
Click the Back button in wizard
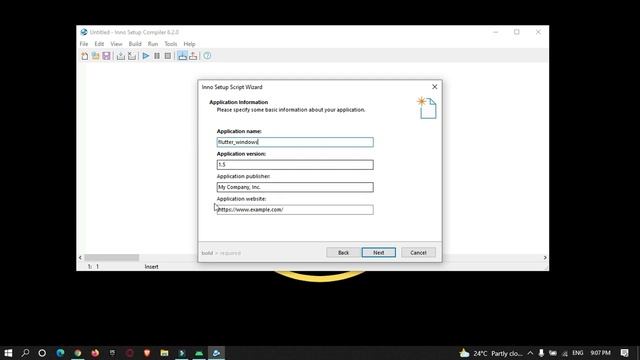(343, 253)
